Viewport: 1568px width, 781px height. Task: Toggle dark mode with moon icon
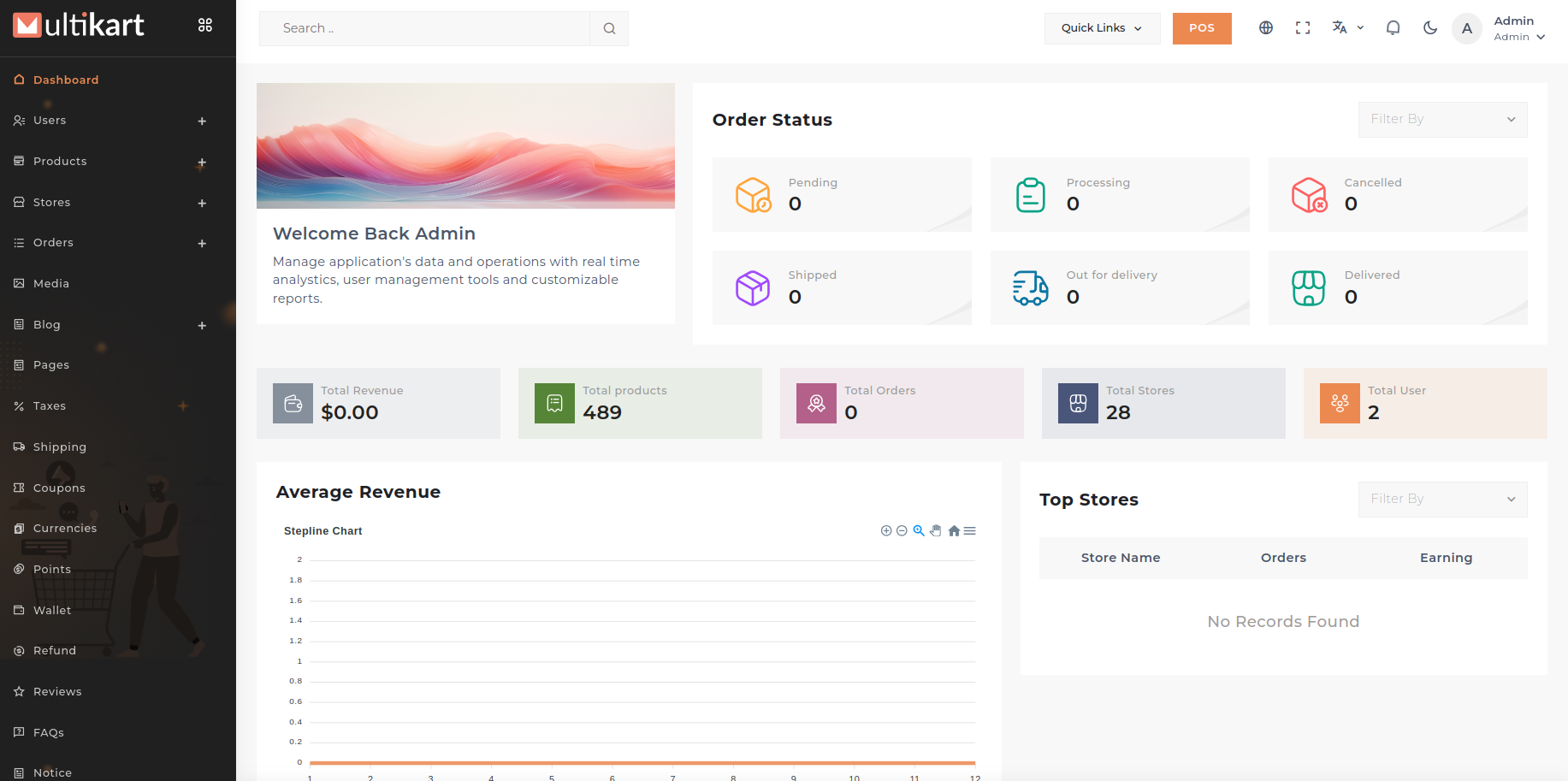point(1429,28)
